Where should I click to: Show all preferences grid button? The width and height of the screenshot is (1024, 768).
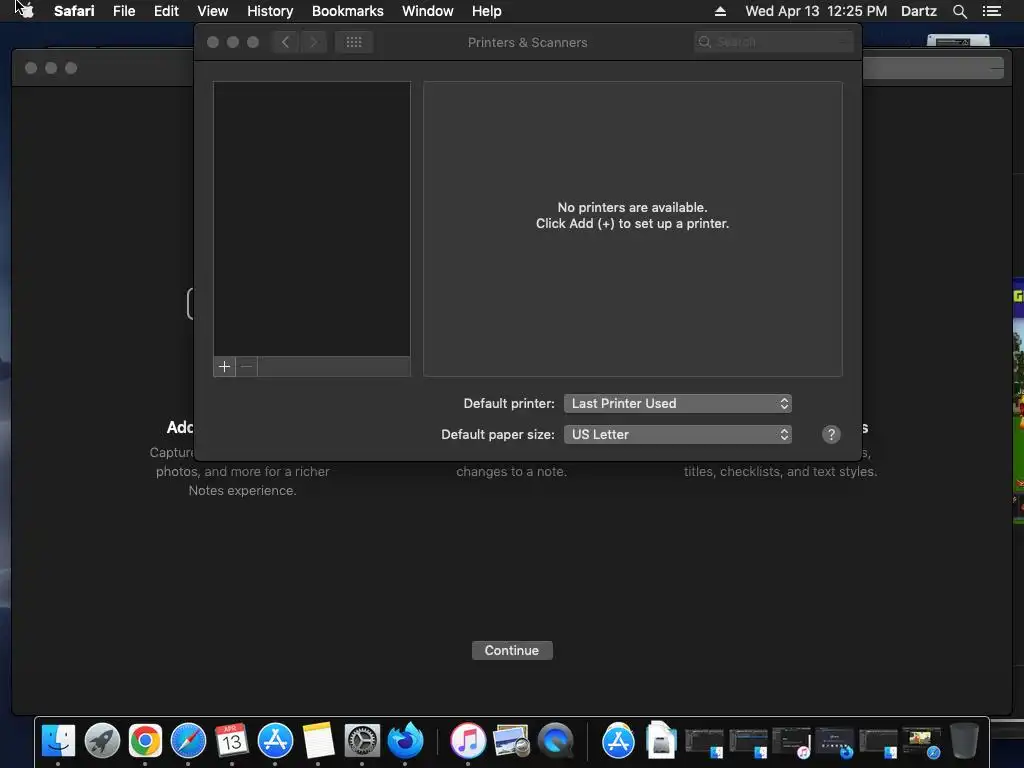(354, 42)
